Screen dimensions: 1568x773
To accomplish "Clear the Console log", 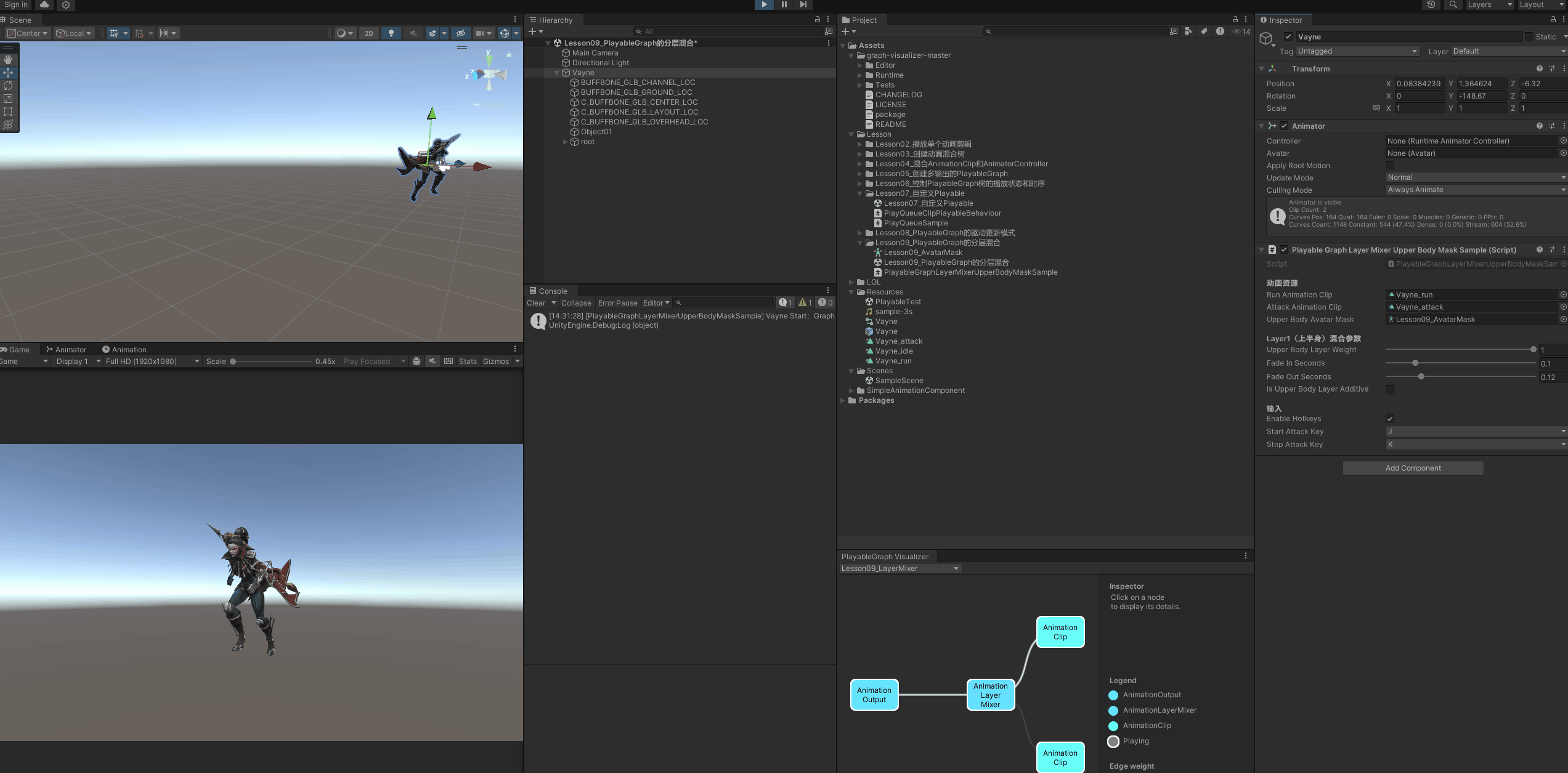I will [535, 302].
